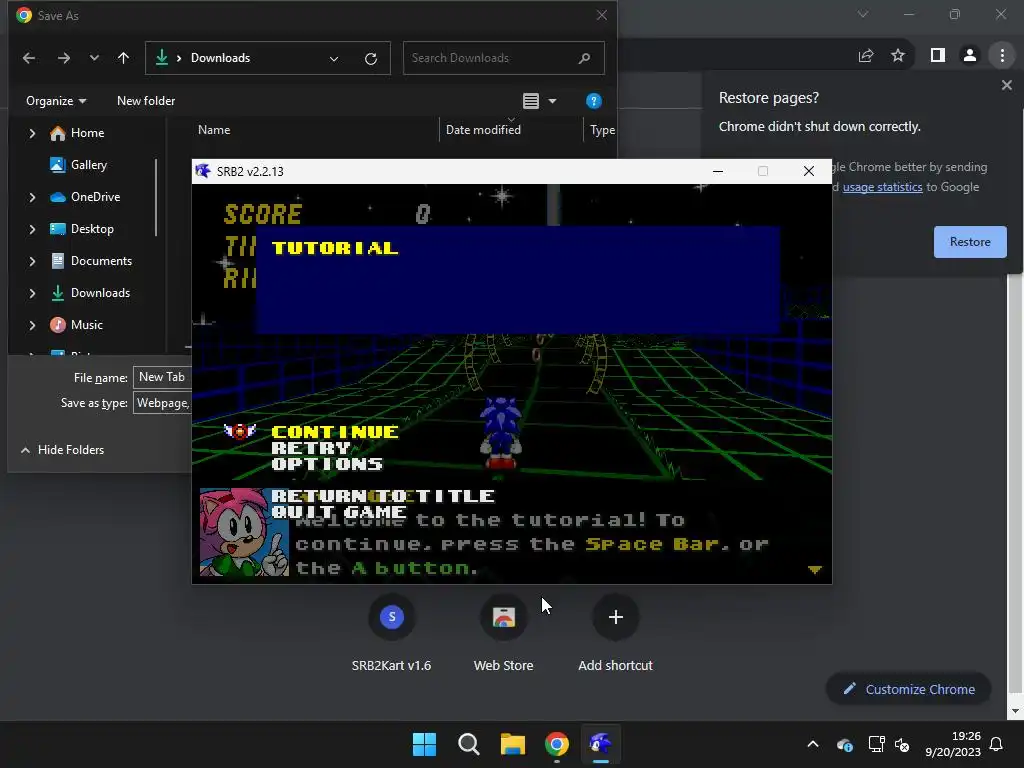1024x768 pixels.
Task: Go back in Save As dialog
Action: tap(29, 58)
